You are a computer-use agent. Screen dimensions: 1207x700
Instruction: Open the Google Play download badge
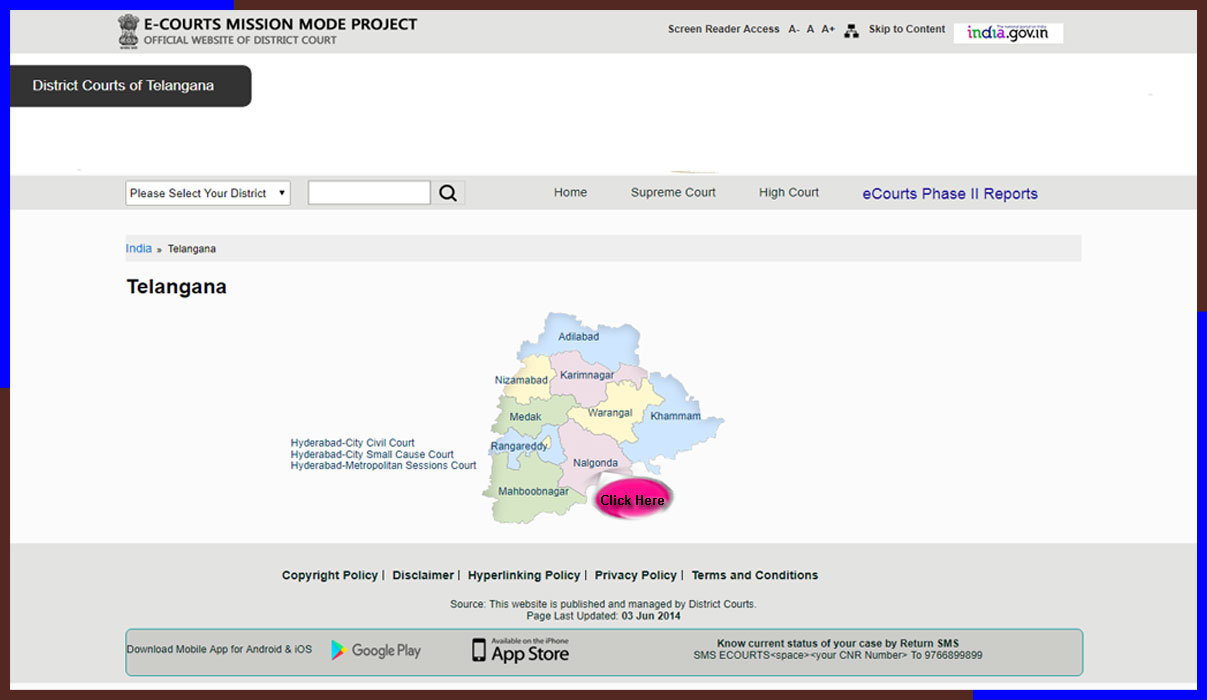point(376,650)
